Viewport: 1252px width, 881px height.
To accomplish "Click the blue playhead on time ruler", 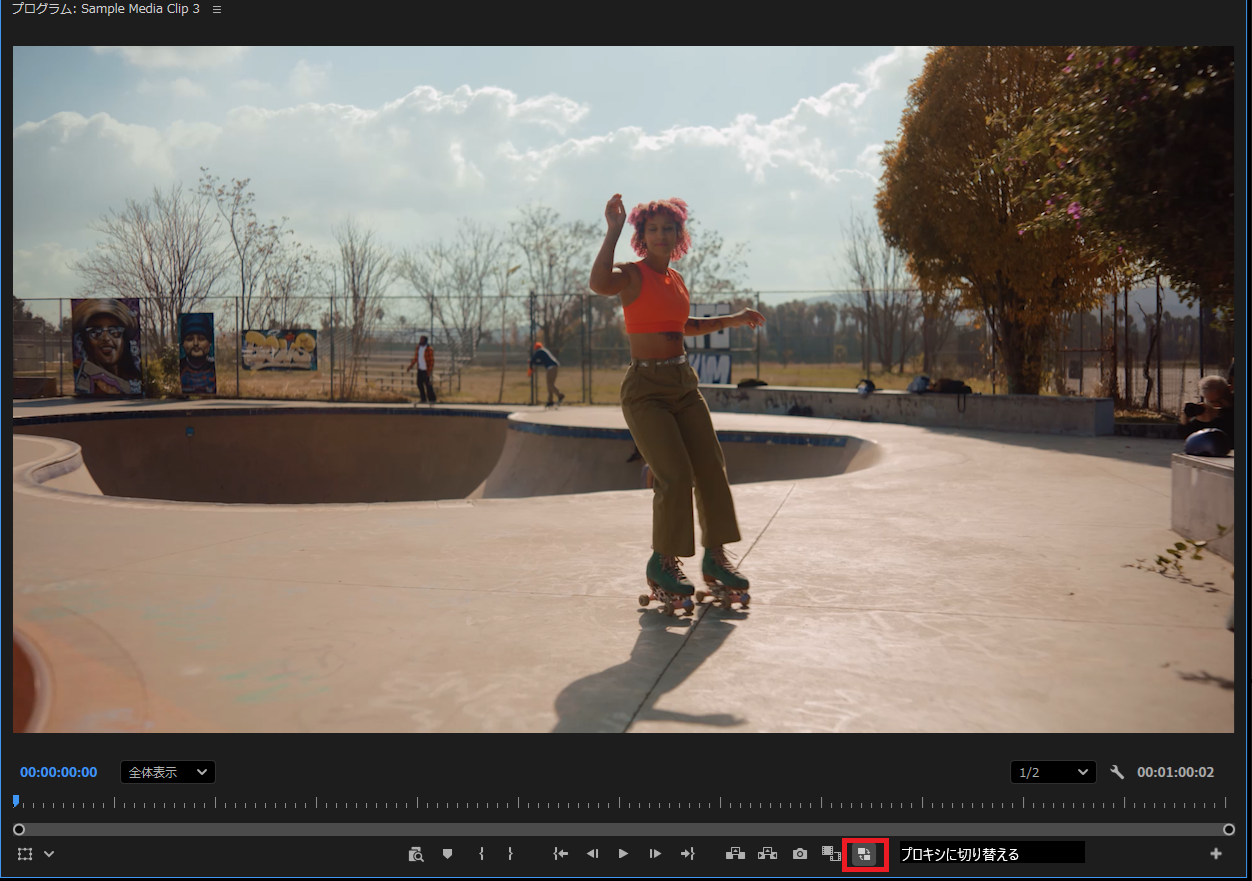I will 16,800.
